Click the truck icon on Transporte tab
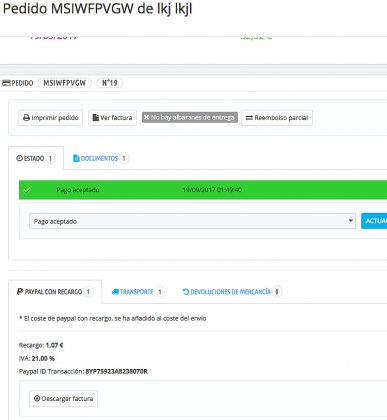 115,292
